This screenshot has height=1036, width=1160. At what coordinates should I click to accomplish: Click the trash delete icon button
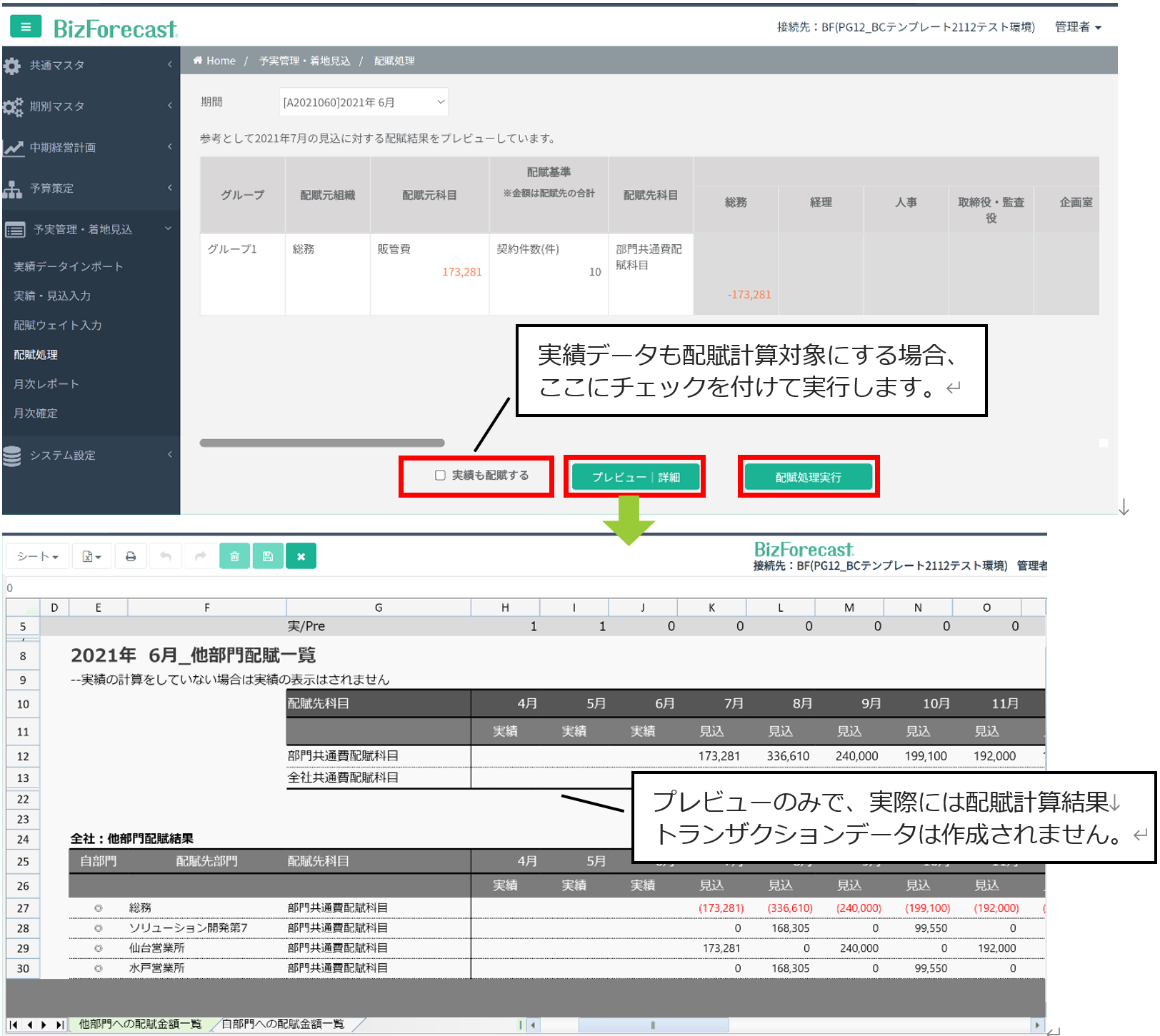tap(234, 556)
